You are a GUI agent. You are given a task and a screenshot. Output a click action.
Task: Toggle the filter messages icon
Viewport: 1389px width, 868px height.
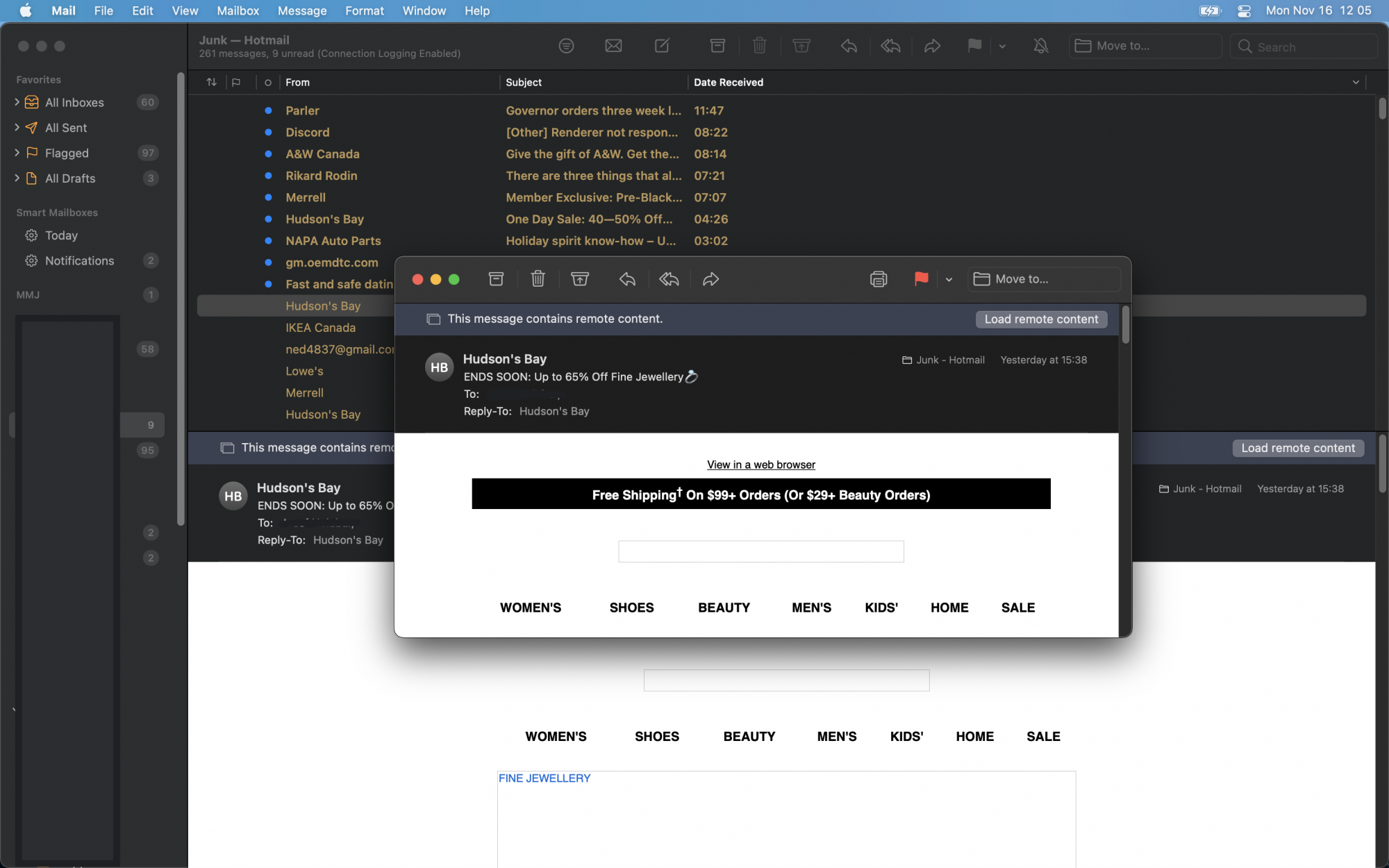point(566,46)
